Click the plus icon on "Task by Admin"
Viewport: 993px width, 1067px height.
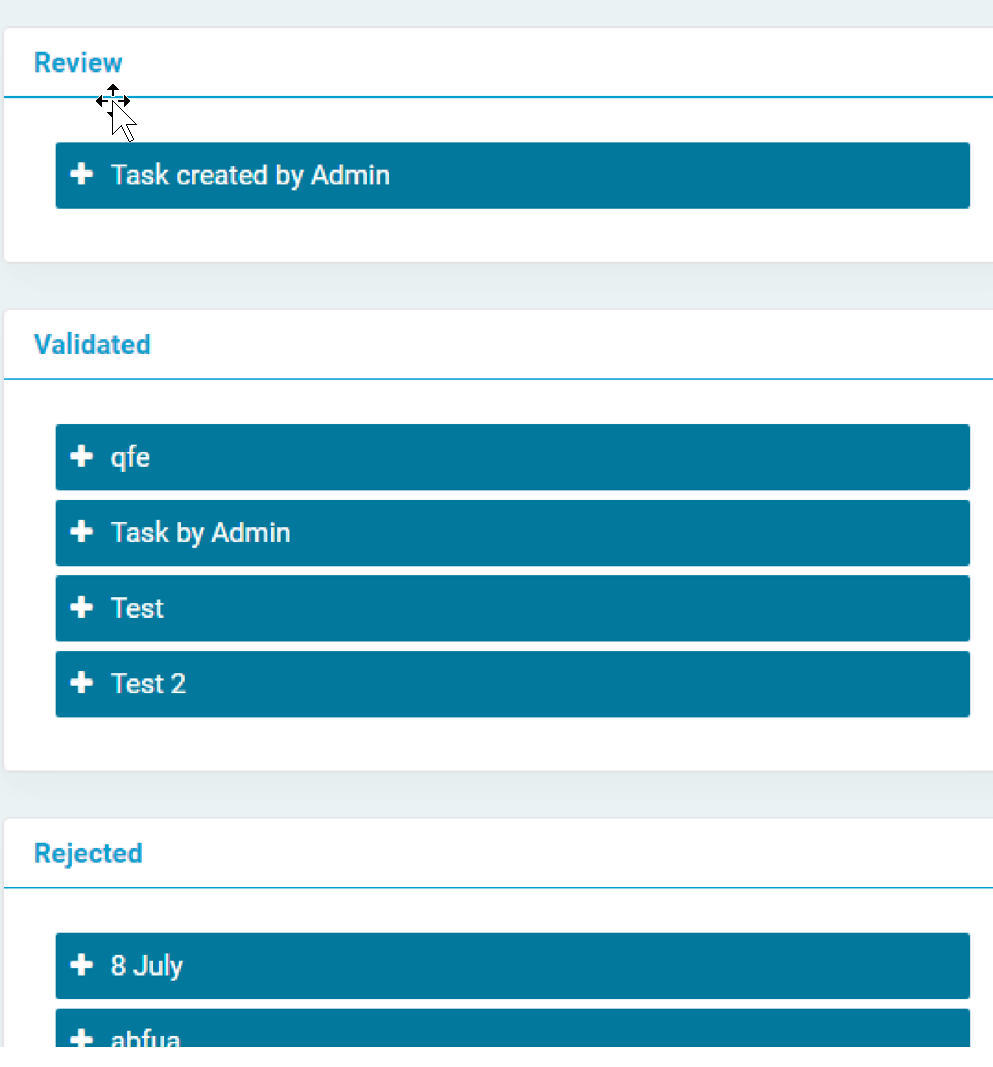click(82, 533)
